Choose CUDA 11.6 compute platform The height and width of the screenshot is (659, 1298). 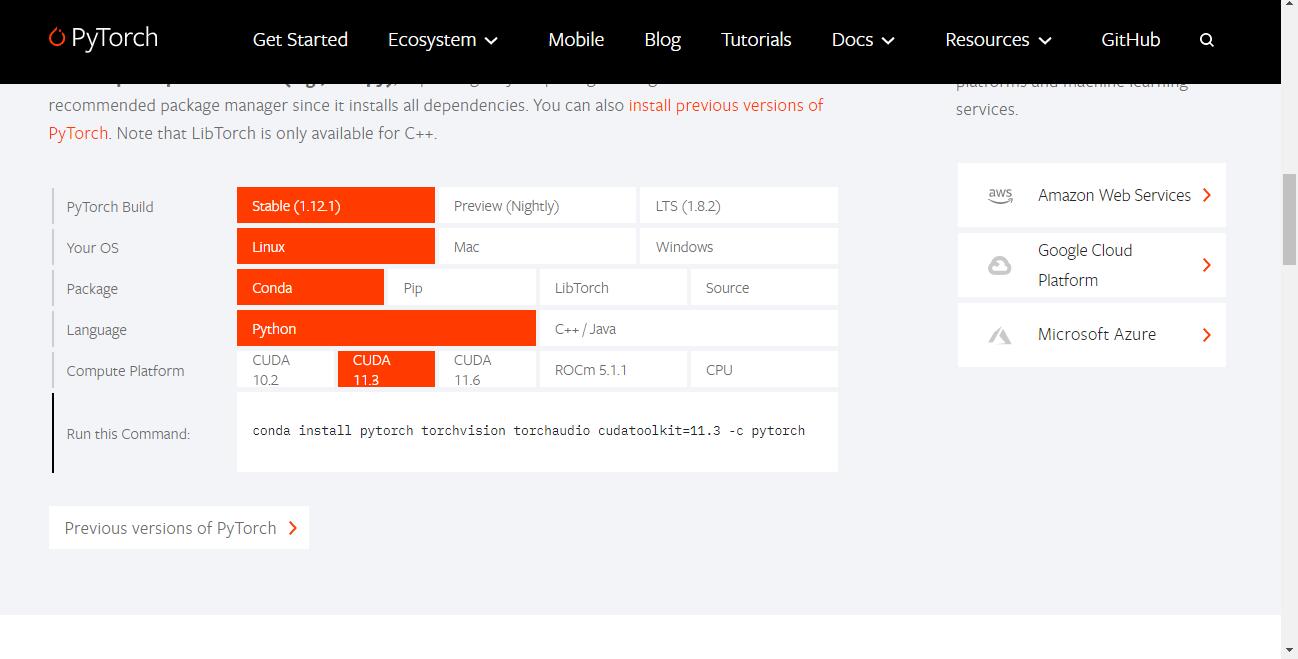click(487, 369)
